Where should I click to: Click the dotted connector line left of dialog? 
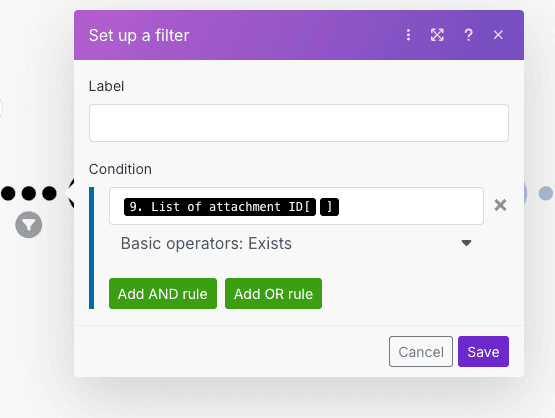pyautogui.click(x=29, y=193)
